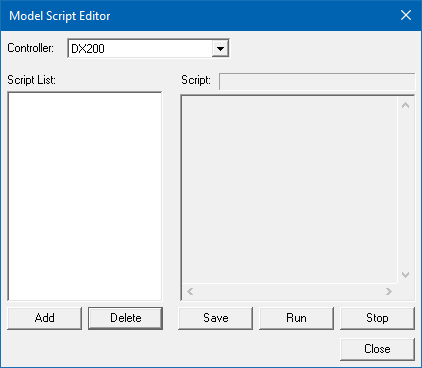Click the Add script button
The image size is (422, 368).
coord(44,318)
